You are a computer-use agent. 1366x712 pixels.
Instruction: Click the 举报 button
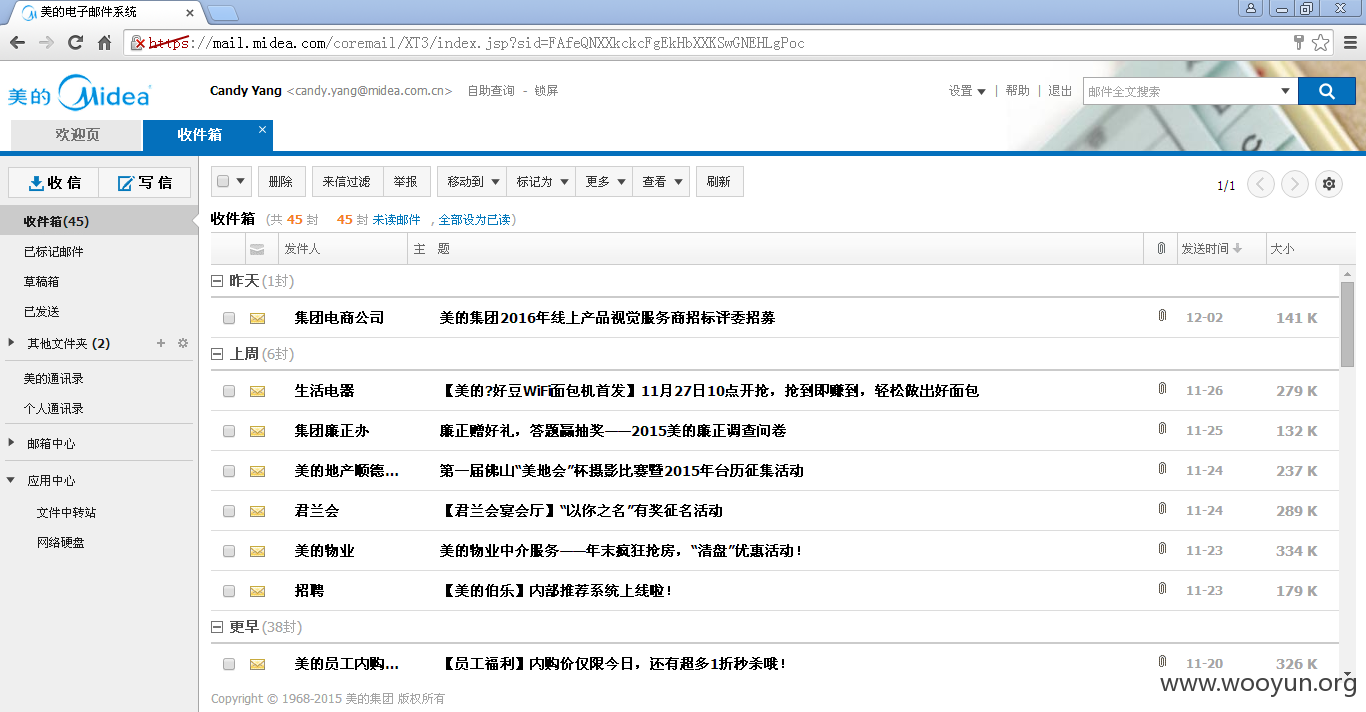coord(405,181)
